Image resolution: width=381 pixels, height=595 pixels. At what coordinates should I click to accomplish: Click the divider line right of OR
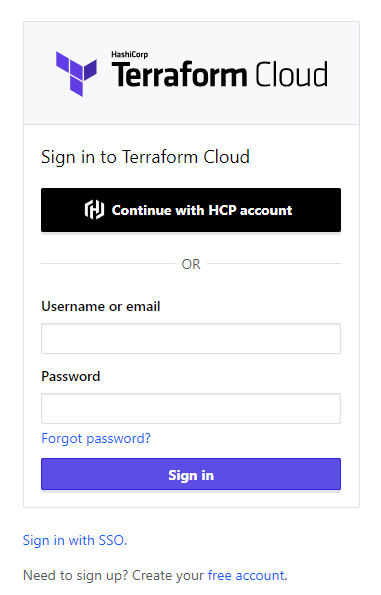point(274,263)
